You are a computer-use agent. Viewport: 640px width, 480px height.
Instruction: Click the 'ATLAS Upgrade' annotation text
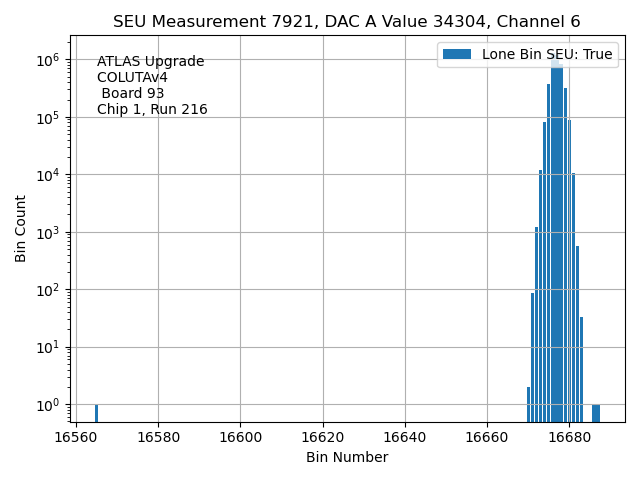(x=150, y=62)
